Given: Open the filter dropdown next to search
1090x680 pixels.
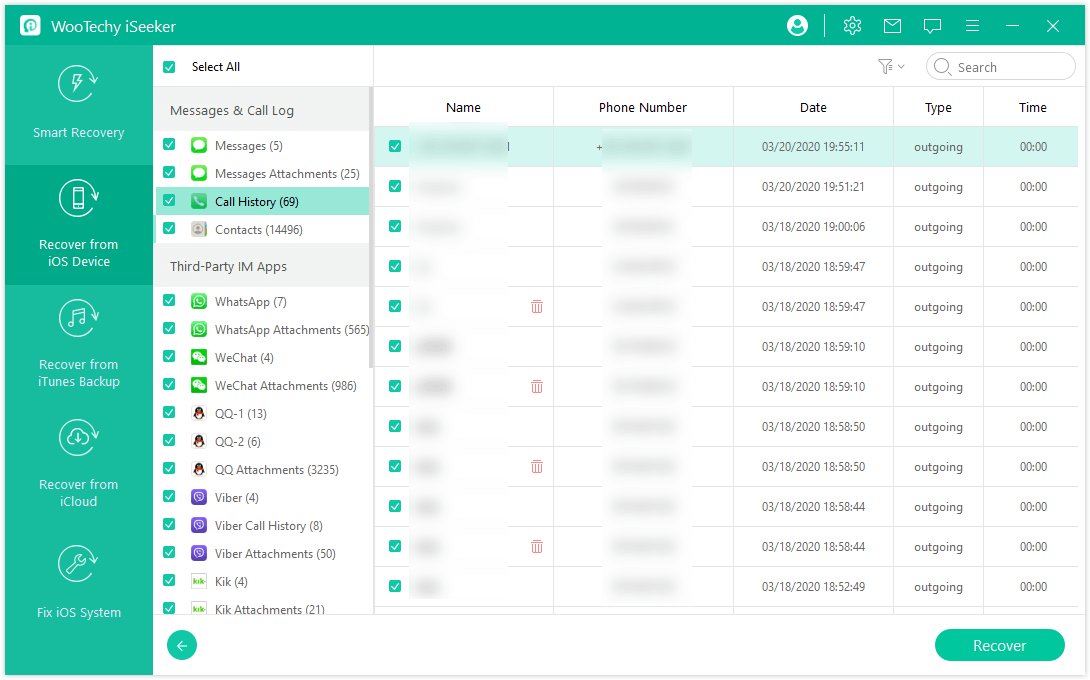Looking at the screenshot, I should tap(890, 67).
